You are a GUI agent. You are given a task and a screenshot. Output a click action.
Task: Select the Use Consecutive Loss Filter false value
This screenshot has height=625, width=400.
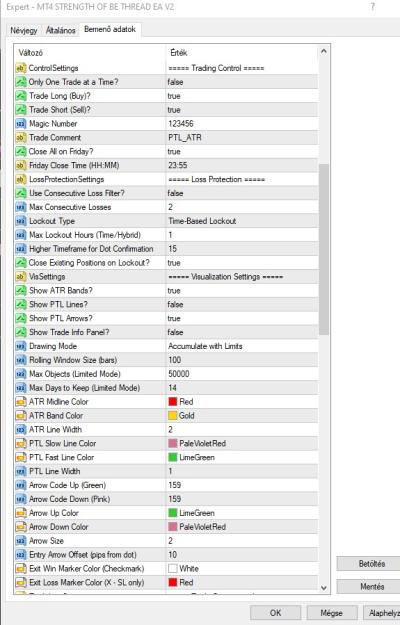point(175,193)
